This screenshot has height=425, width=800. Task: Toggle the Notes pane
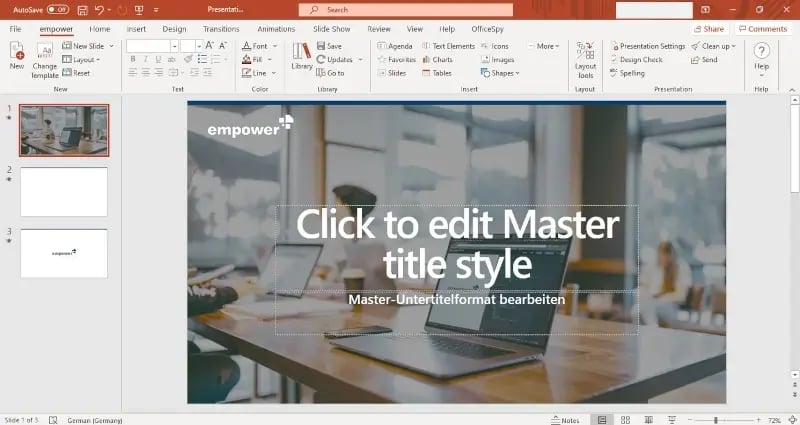pos(565,420)
